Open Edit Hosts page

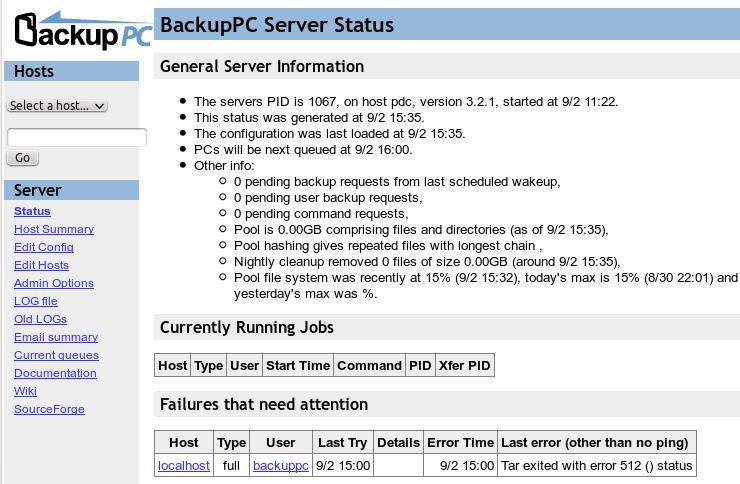pos(42,265)
